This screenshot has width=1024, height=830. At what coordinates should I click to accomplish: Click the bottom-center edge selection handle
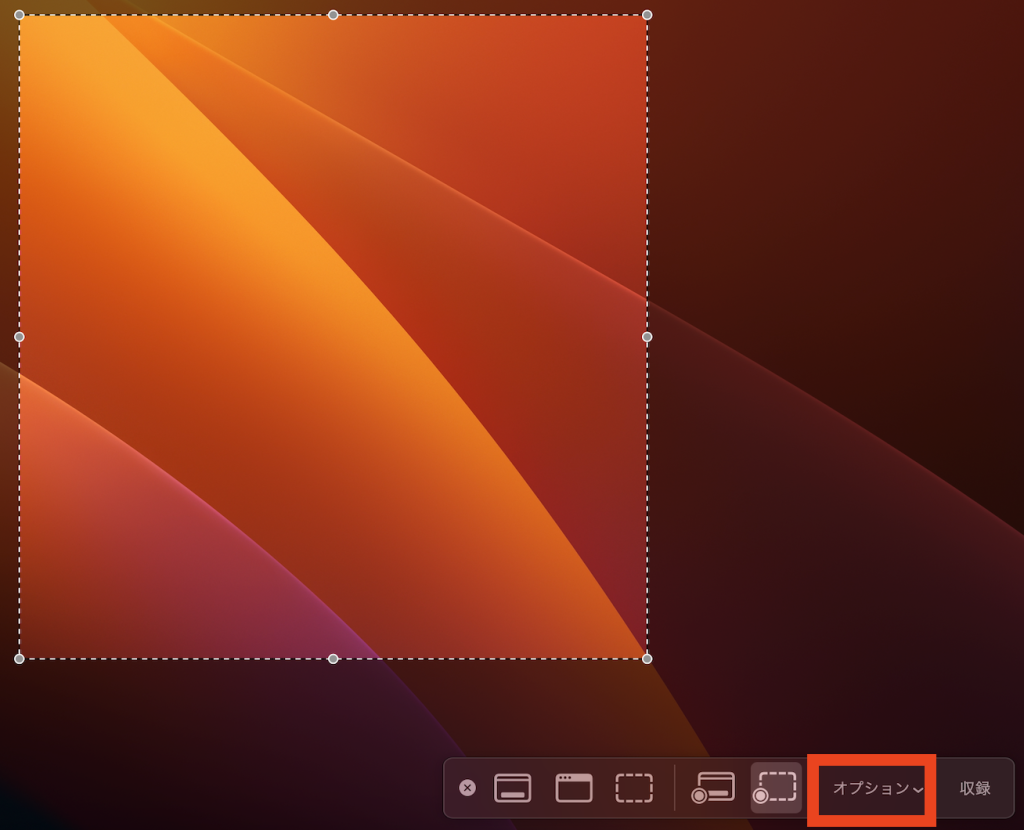[333, 658]
